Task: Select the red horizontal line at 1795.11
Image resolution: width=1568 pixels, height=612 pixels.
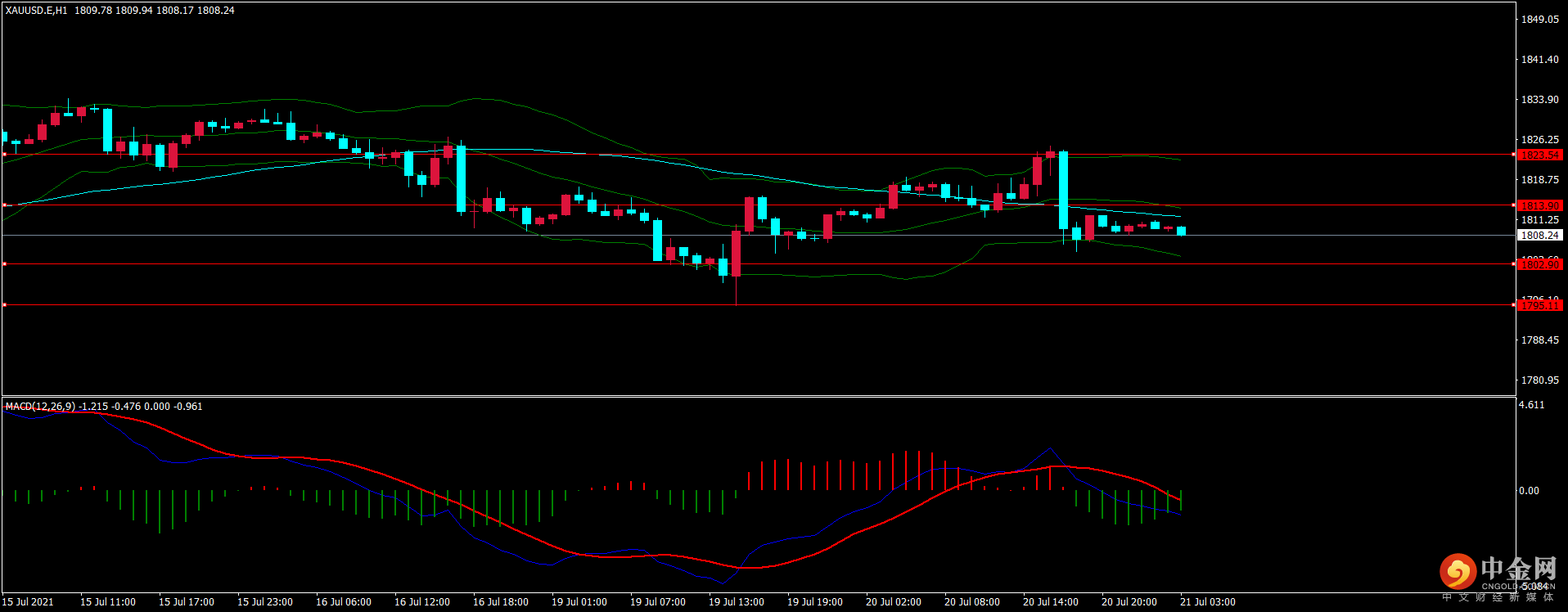Action: tap(758, 304)
